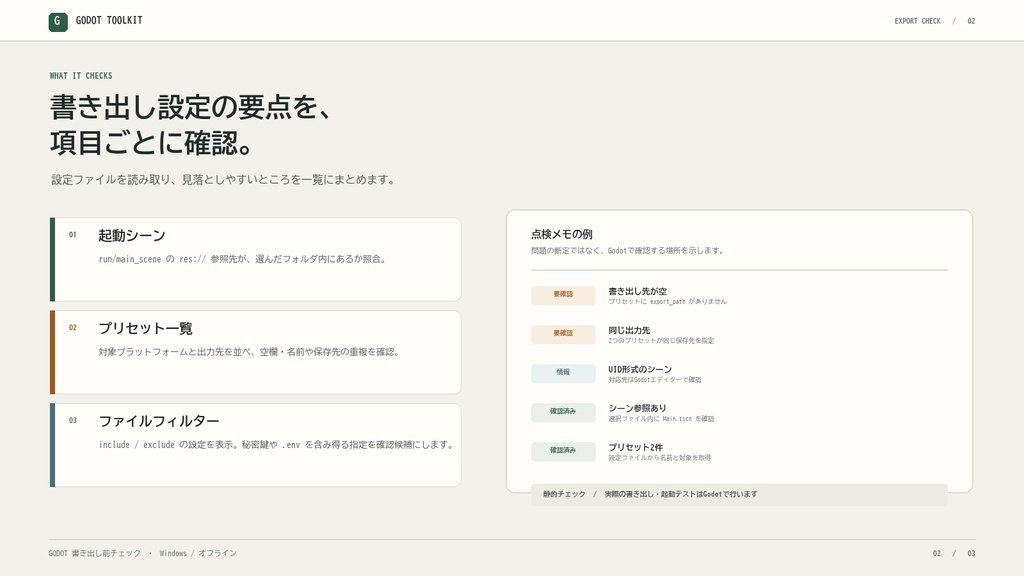
Task: Open the ファイルフィルター card
Action: 255,445
